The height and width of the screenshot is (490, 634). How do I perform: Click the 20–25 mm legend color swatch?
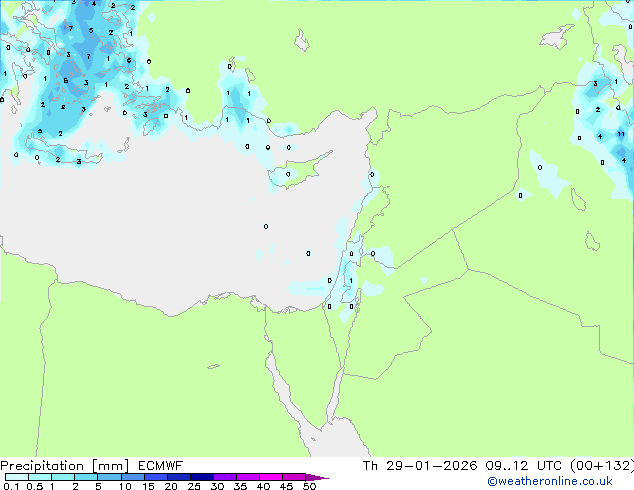(178, 477)
